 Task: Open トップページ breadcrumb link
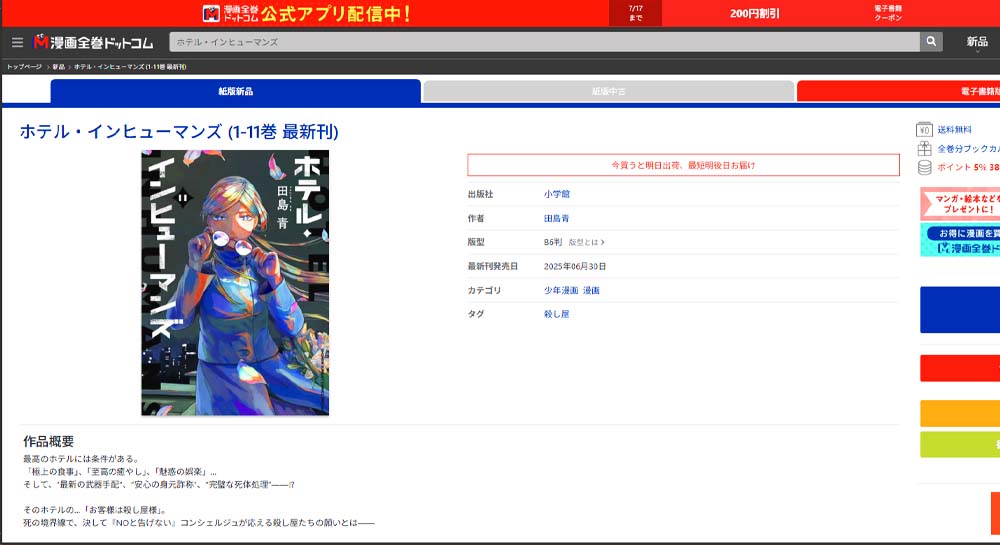point(24,66)
